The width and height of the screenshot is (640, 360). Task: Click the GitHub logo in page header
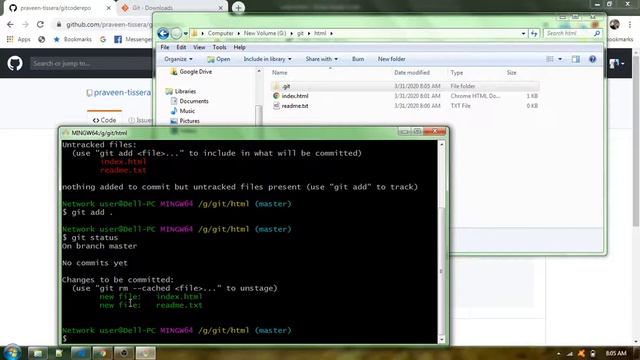[15, 63]
